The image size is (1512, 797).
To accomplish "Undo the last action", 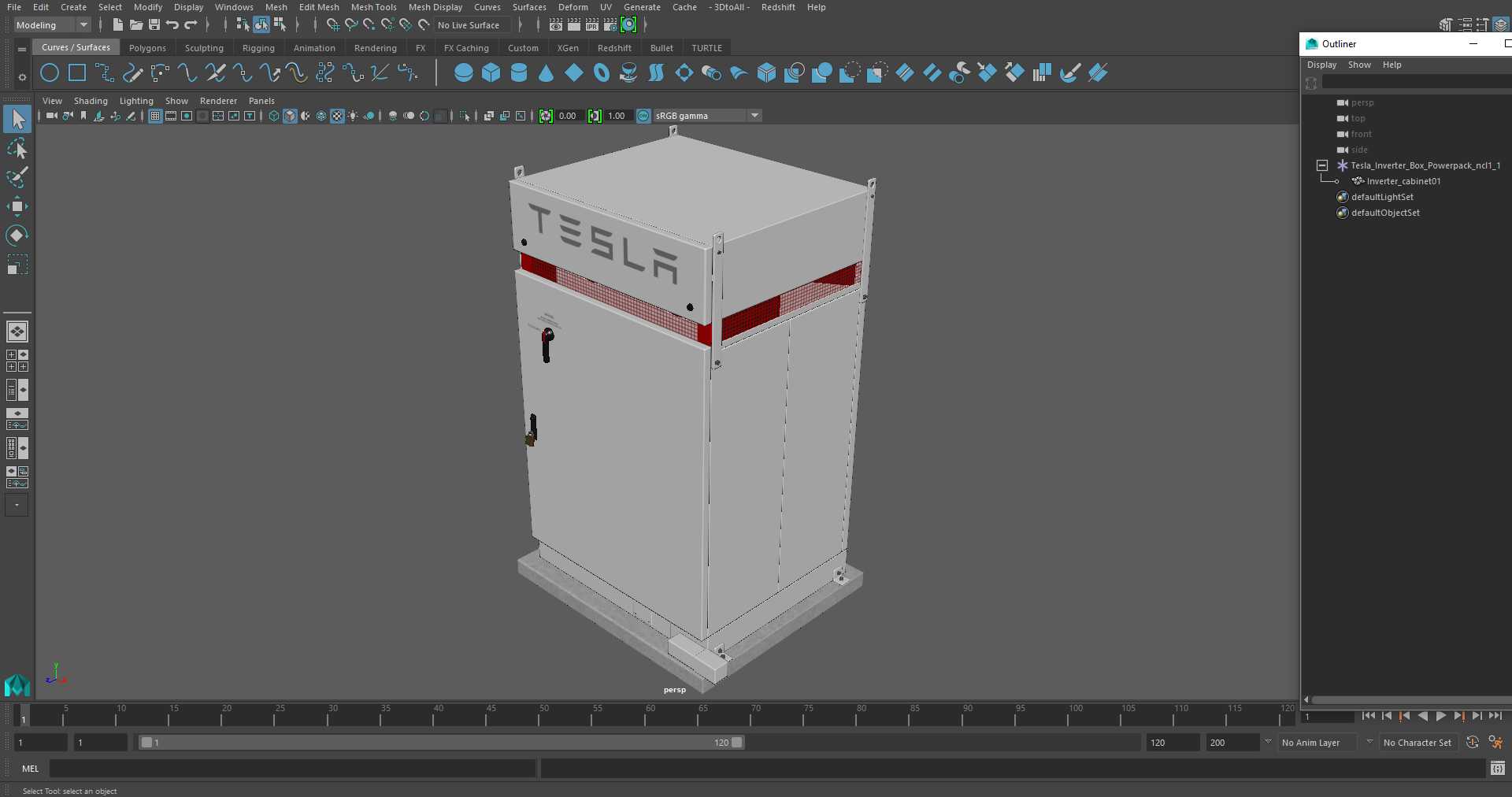I will click(172, 25).
